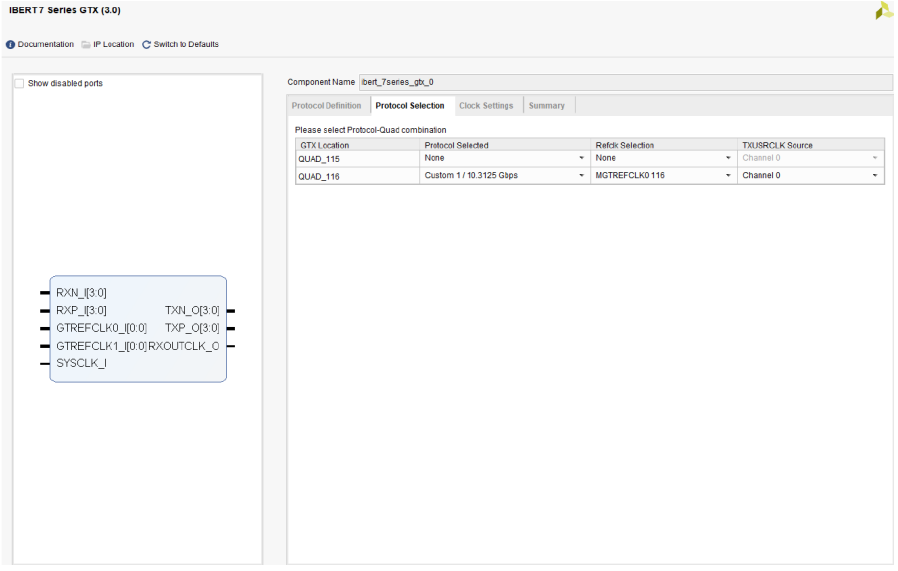The width and height of the screenshot is (898, 571).
Task: Click disabled TXUSRCLK Source dropdown for QUAD_115
Action: pos(810,158)
